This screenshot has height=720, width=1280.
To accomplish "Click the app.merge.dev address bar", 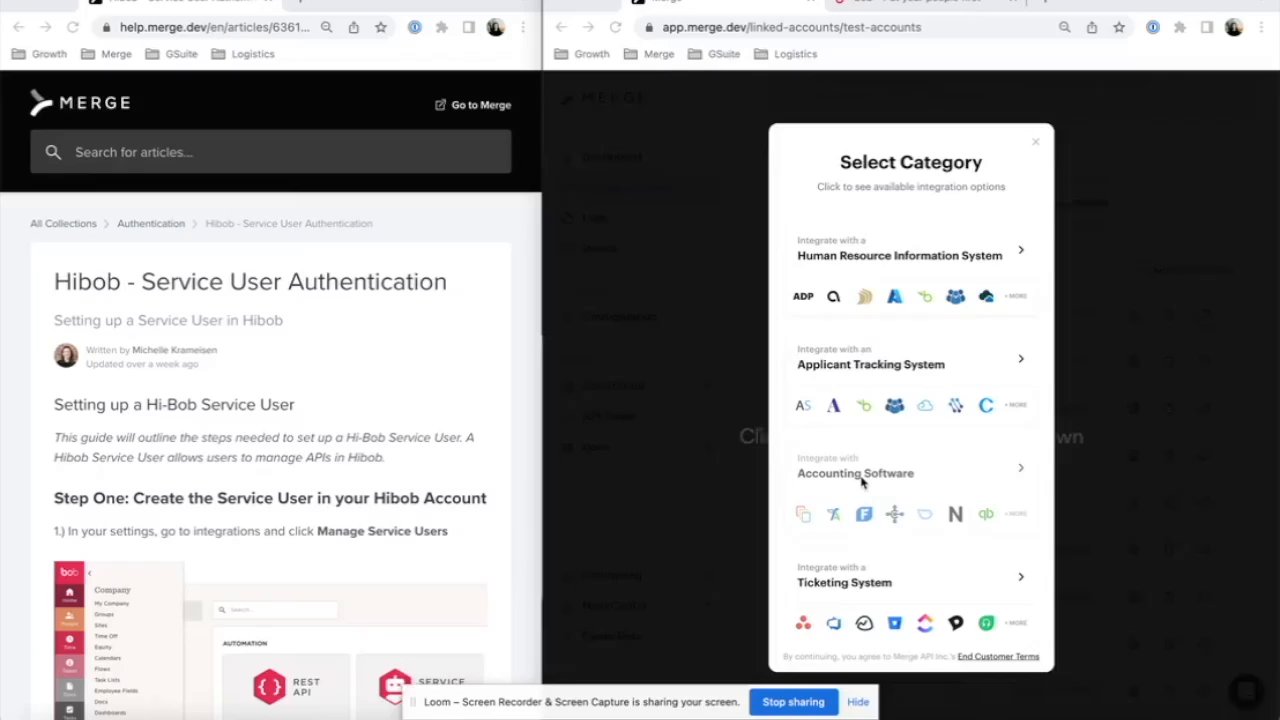I will pyautogui.click(x=790, y=27).
